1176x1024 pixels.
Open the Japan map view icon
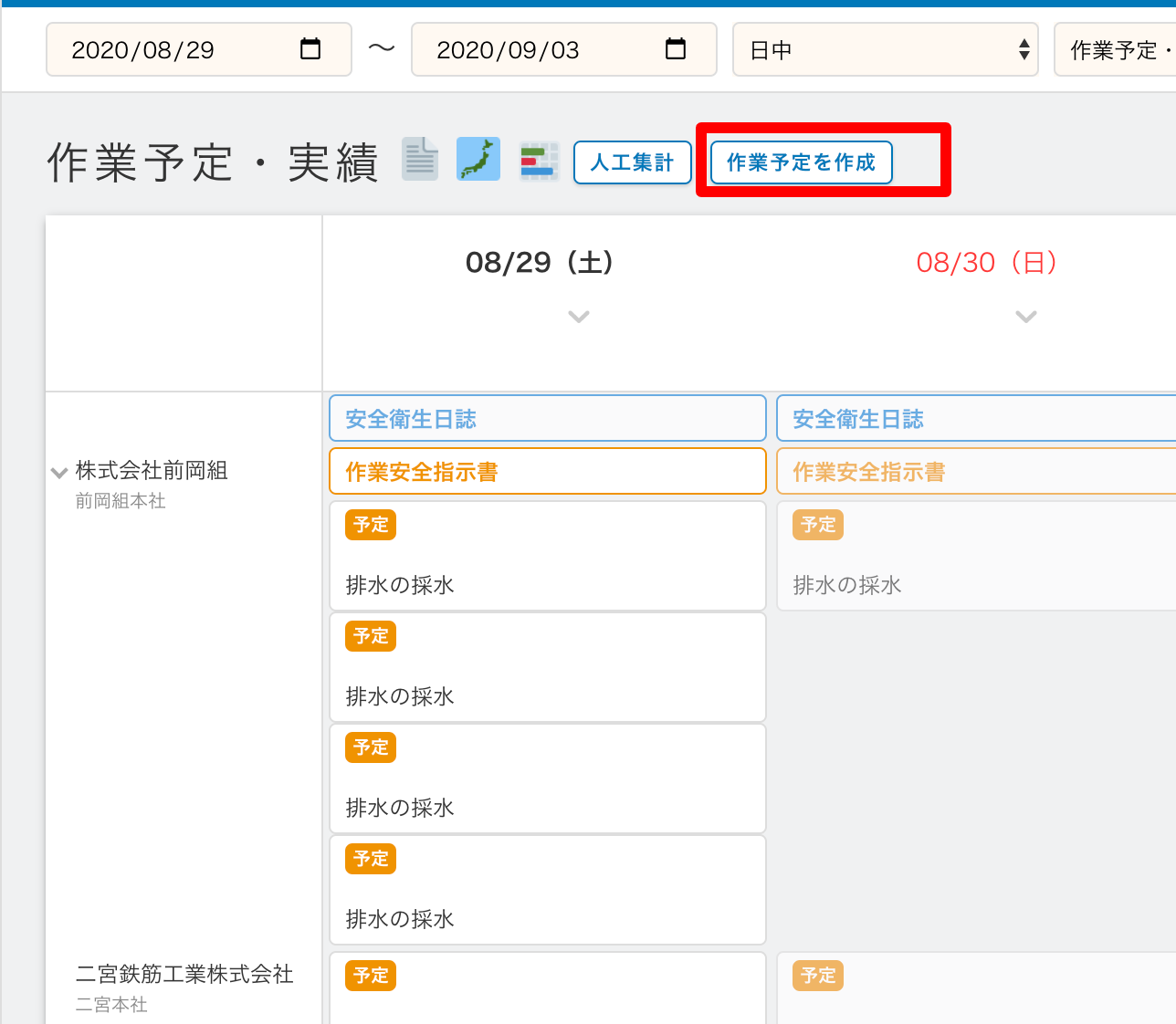[x=478, y=160]
